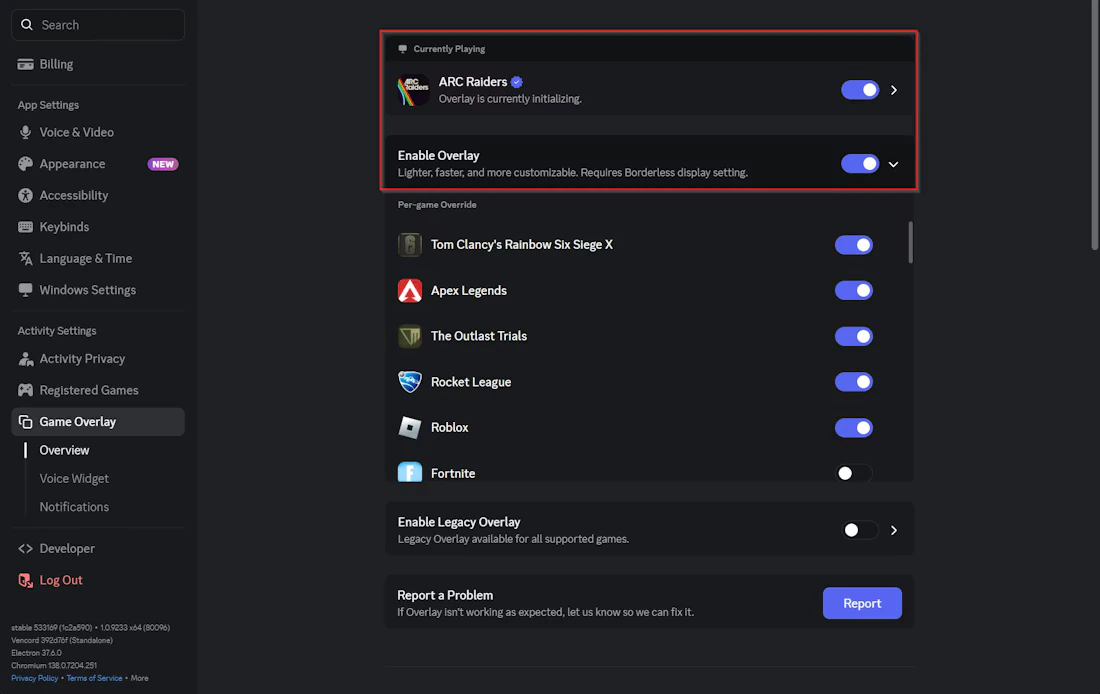Click the Billing credit card icon
Screen dimensions: 1100x694
[25, 64]
